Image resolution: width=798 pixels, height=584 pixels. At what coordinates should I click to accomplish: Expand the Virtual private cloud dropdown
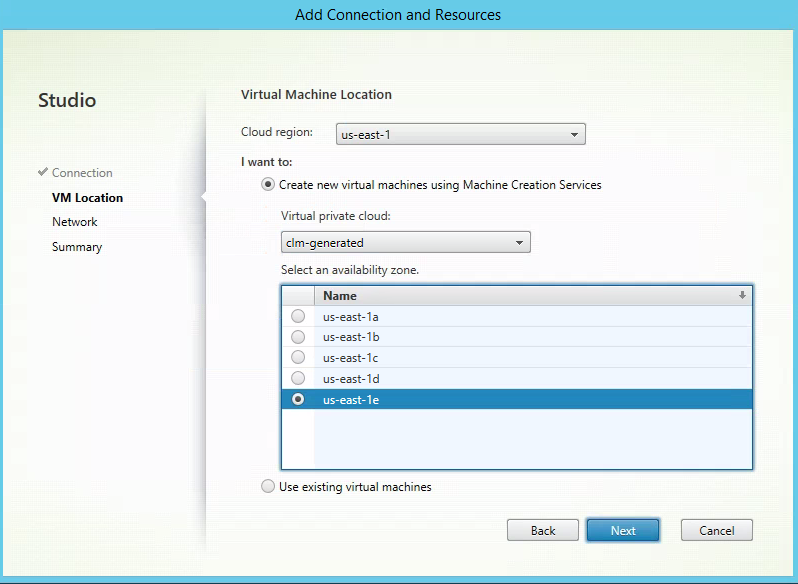click(x=405, y=243)
